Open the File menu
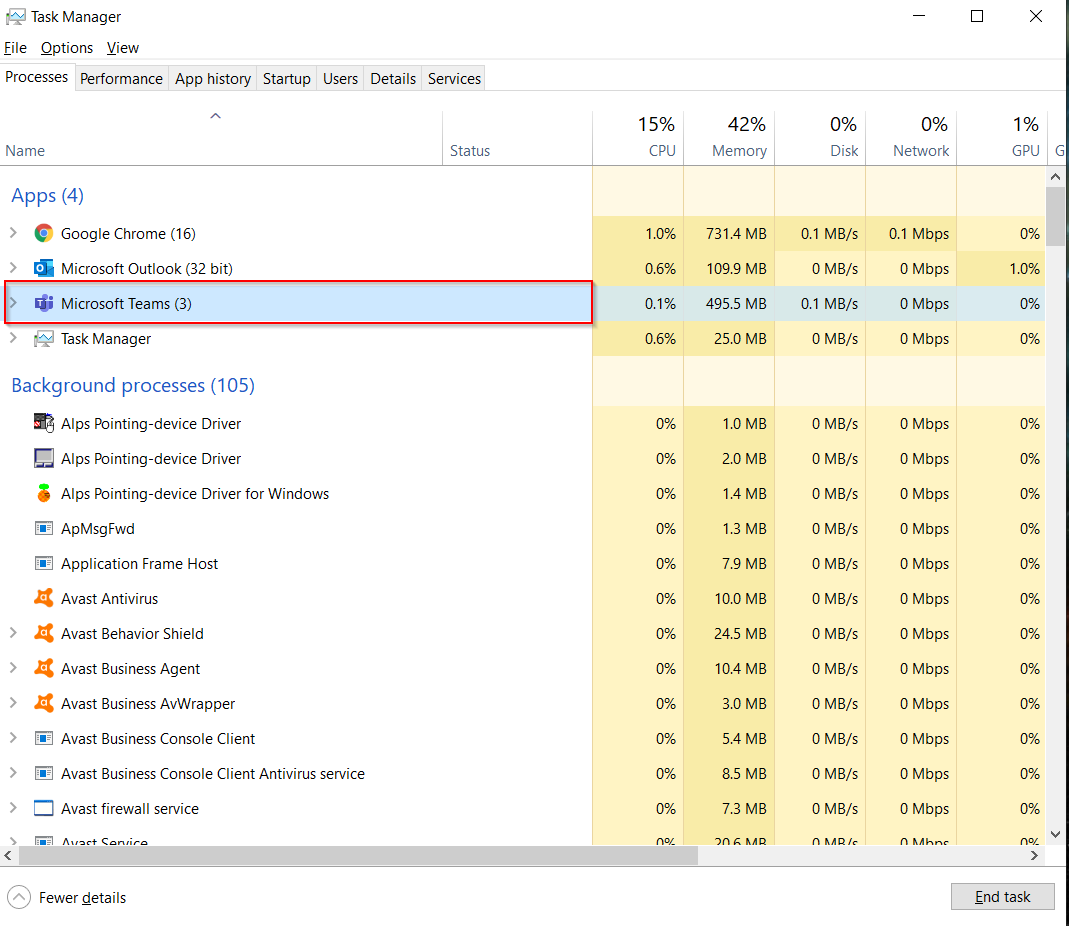This screenshot has width=1069, height=926. (15, 48)
